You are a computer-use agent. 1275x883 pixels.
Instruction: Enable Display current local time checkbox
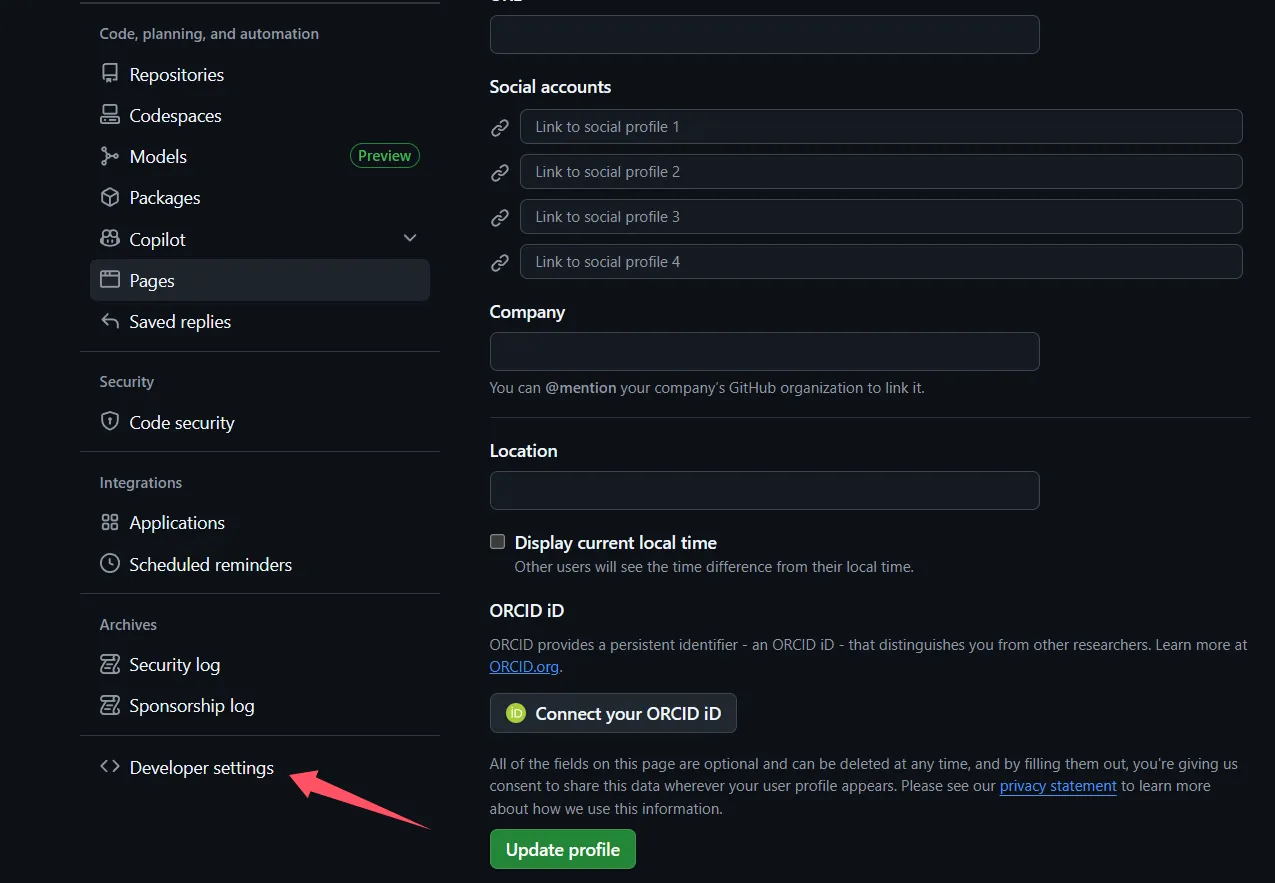(497, 542)
